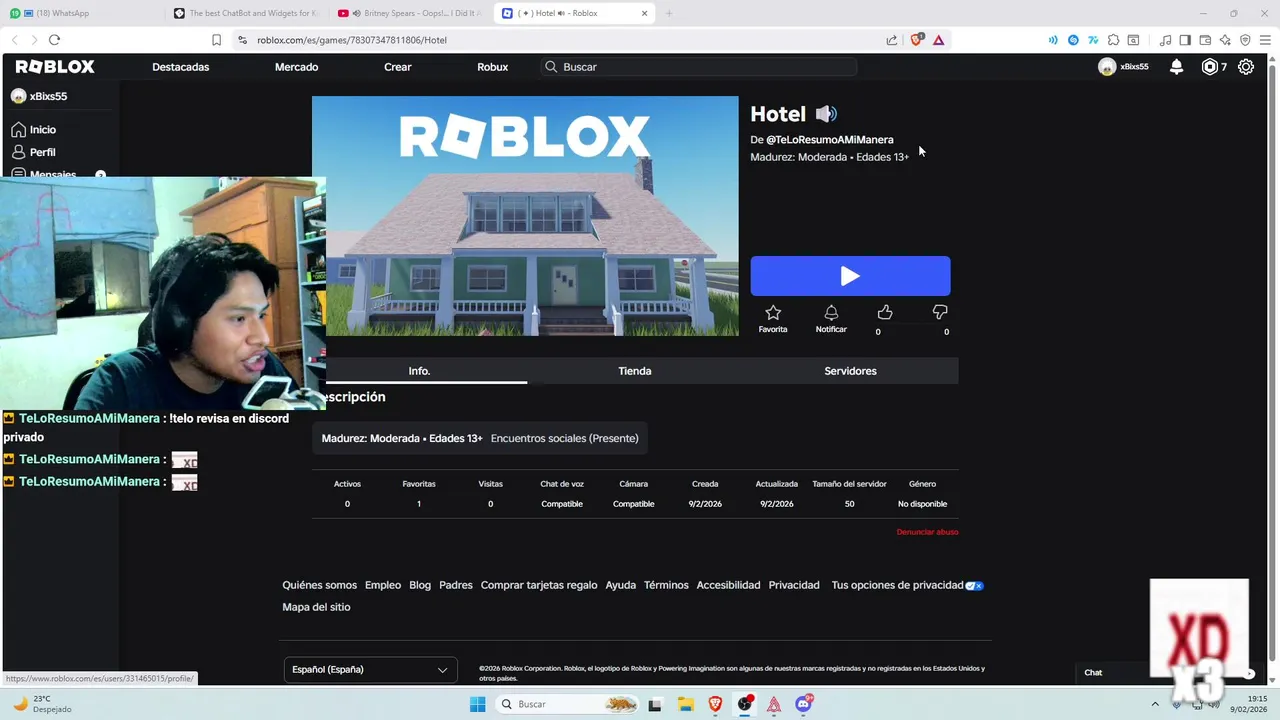1280x720 pixels.
Task: Open Mapa del sitio link
Action: (x=316, y=607)
